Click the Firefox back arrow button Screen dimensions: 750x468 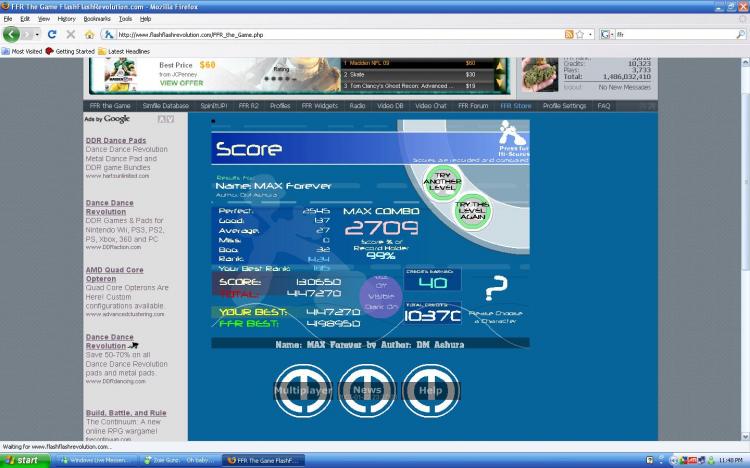11,34
